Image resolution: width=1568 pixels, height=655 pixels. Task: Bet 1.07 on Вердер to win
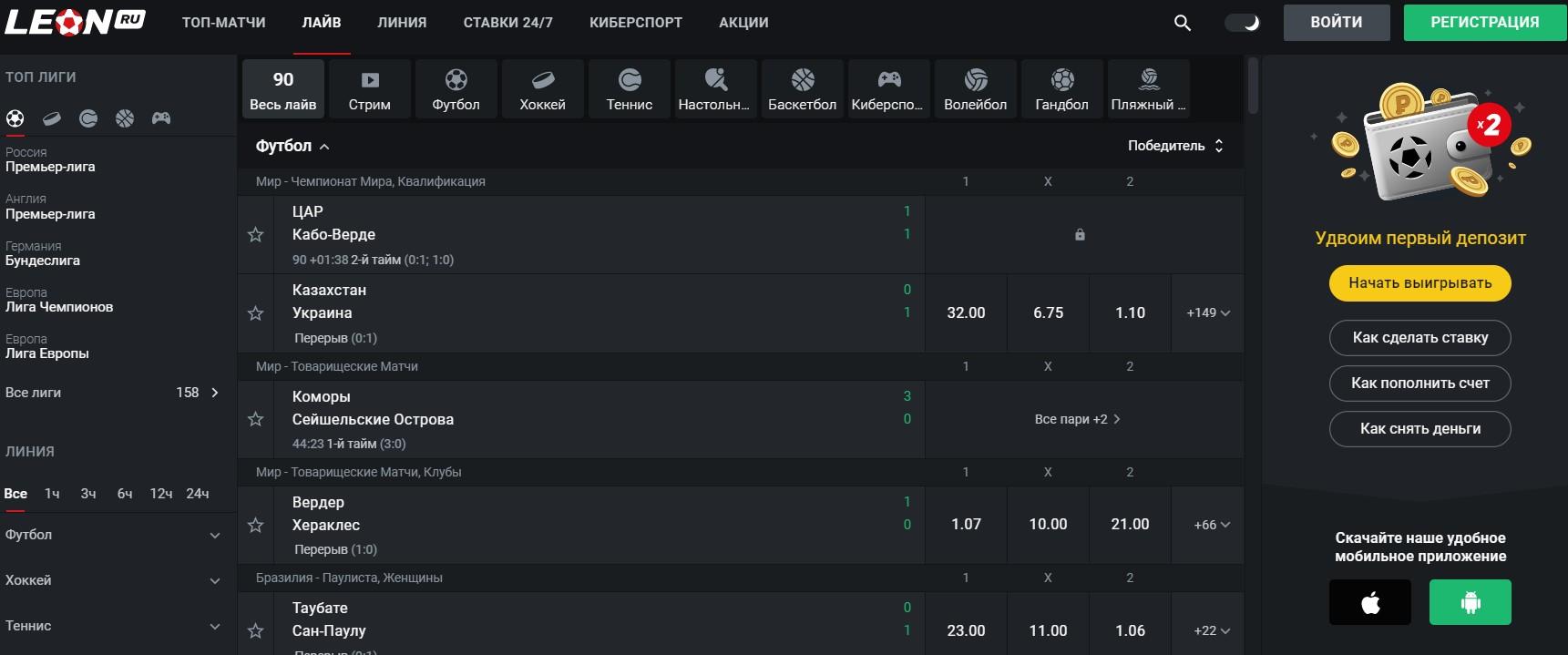pos(966,525)
